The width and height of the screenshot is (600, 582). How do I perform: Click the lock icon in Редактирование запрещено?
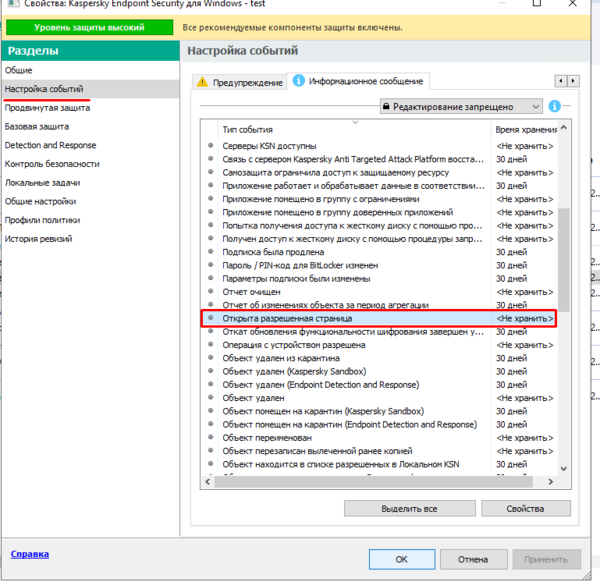386,106
